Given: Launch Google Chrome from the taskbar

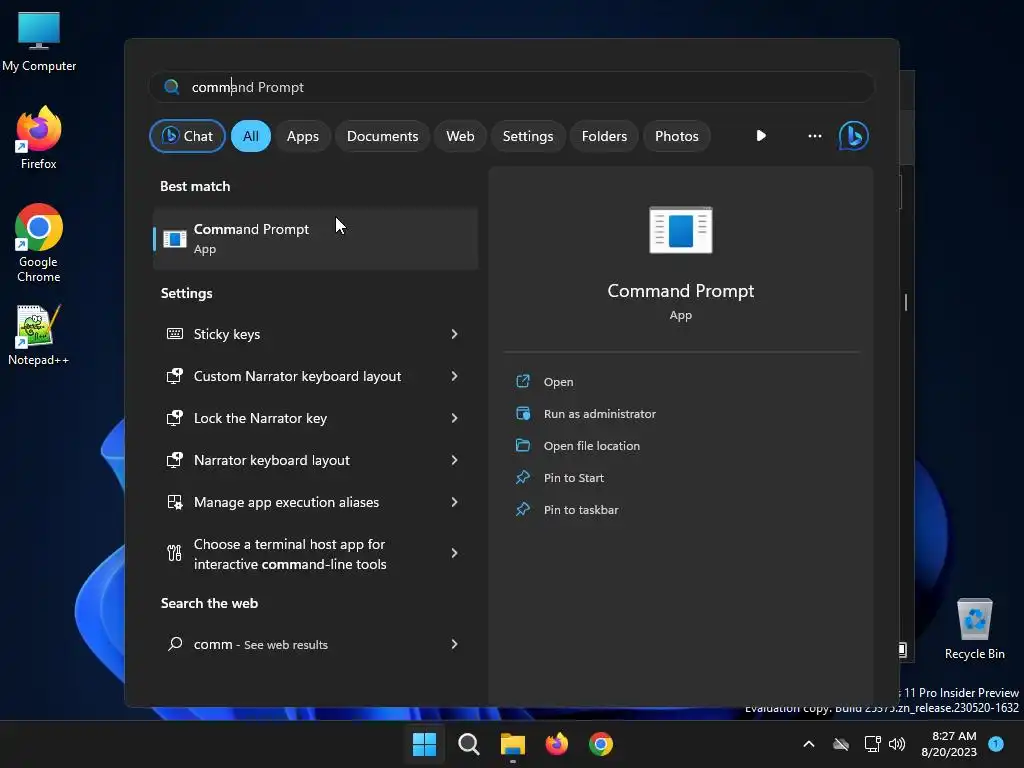Looking at the screenshot, I should click(601, 744).
